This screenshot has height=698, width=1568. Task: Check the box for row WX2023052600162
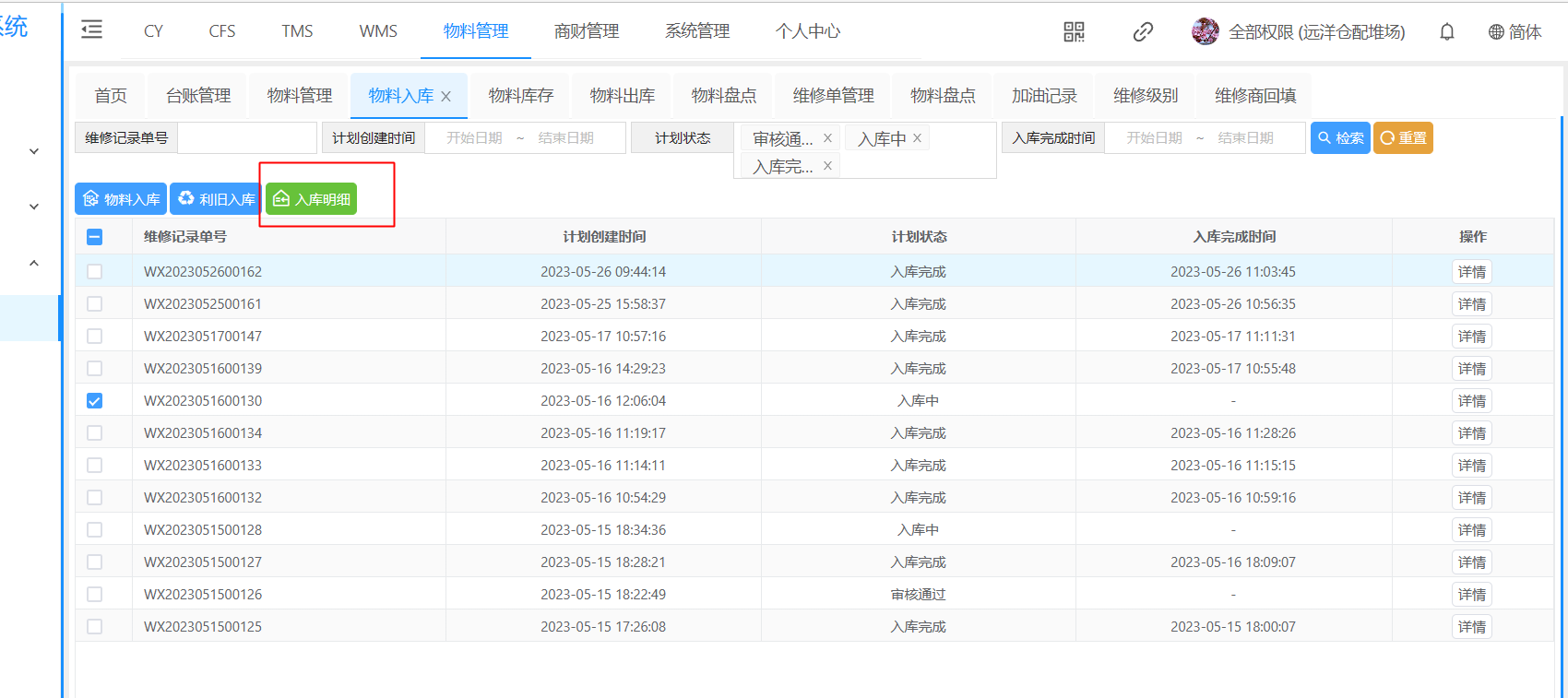tap(94, 272)
